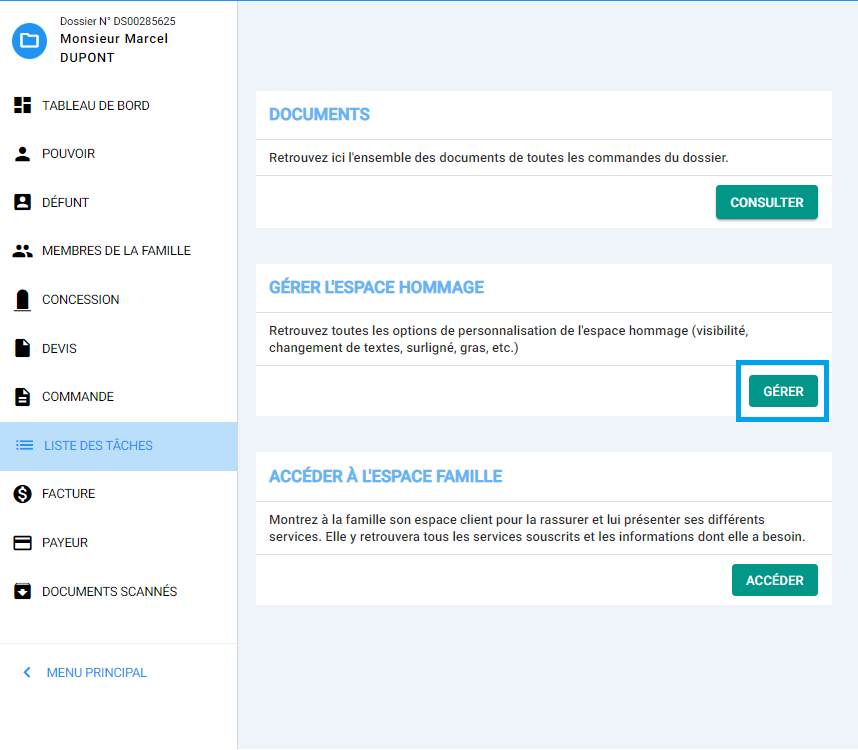Click the Commande document icon
This screenshot has height=750, width=858.
[x=22, y=397]
